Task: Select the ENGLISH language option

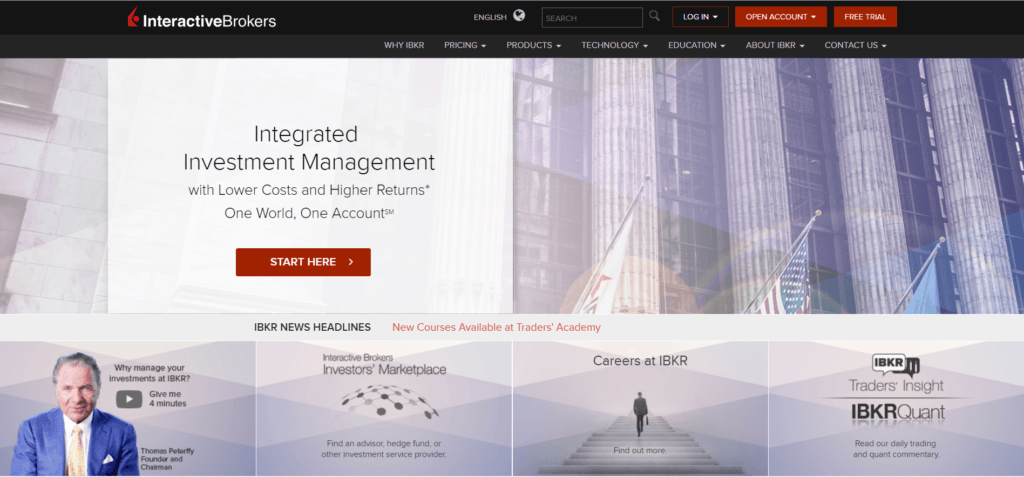Action: click(490, 18)
